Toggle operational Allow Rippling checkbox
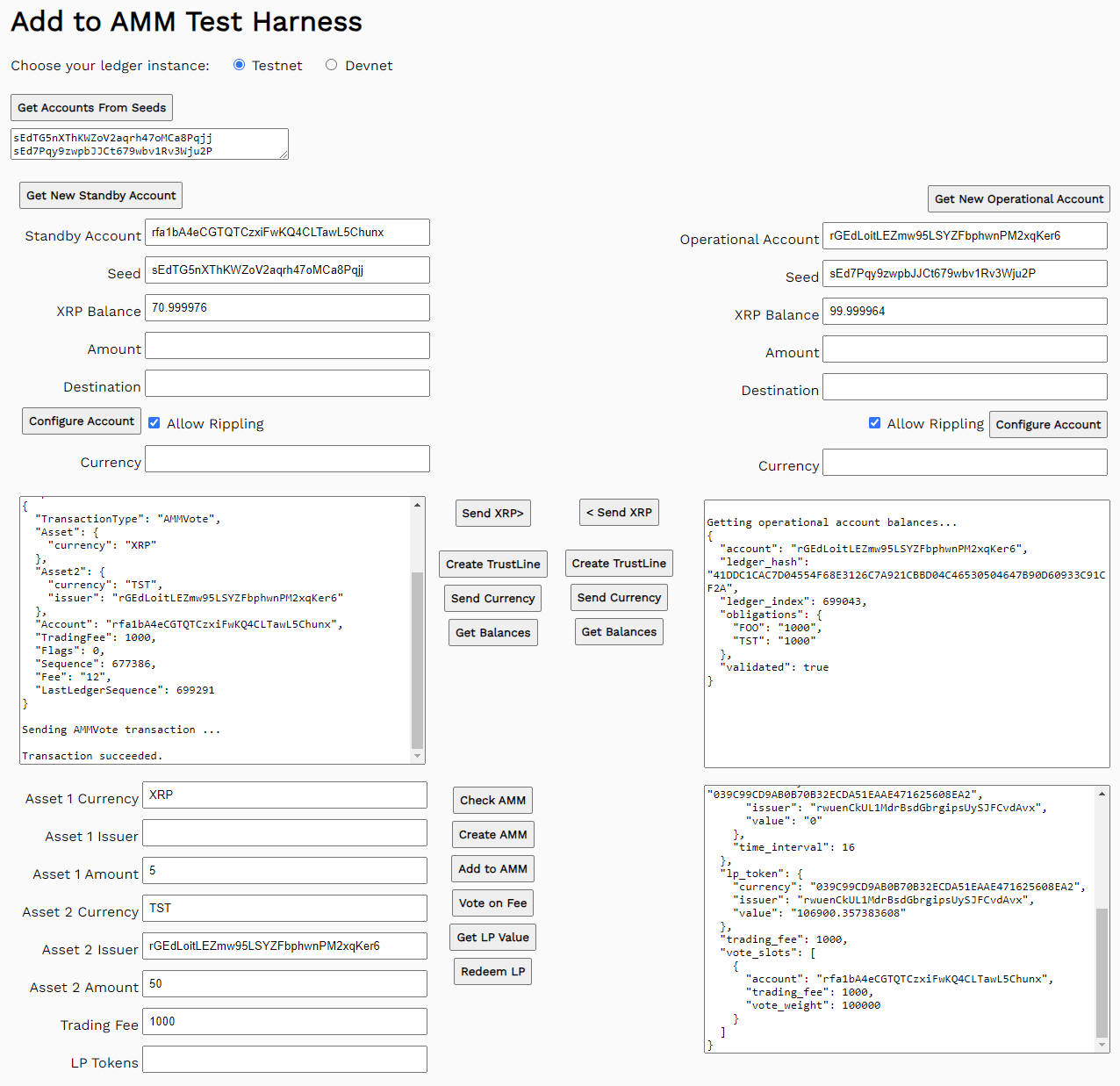This screenshot has height=1086, width=1120. point(874,423)
